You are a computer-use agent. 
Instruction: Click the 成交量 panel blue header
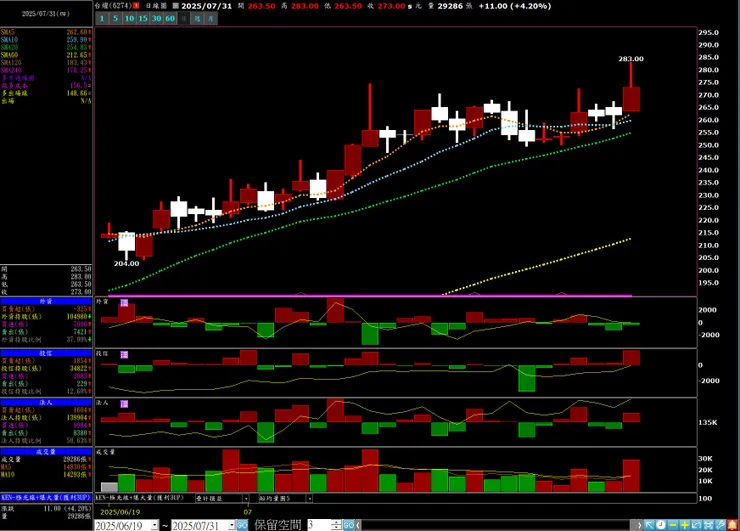click(46, 452)
